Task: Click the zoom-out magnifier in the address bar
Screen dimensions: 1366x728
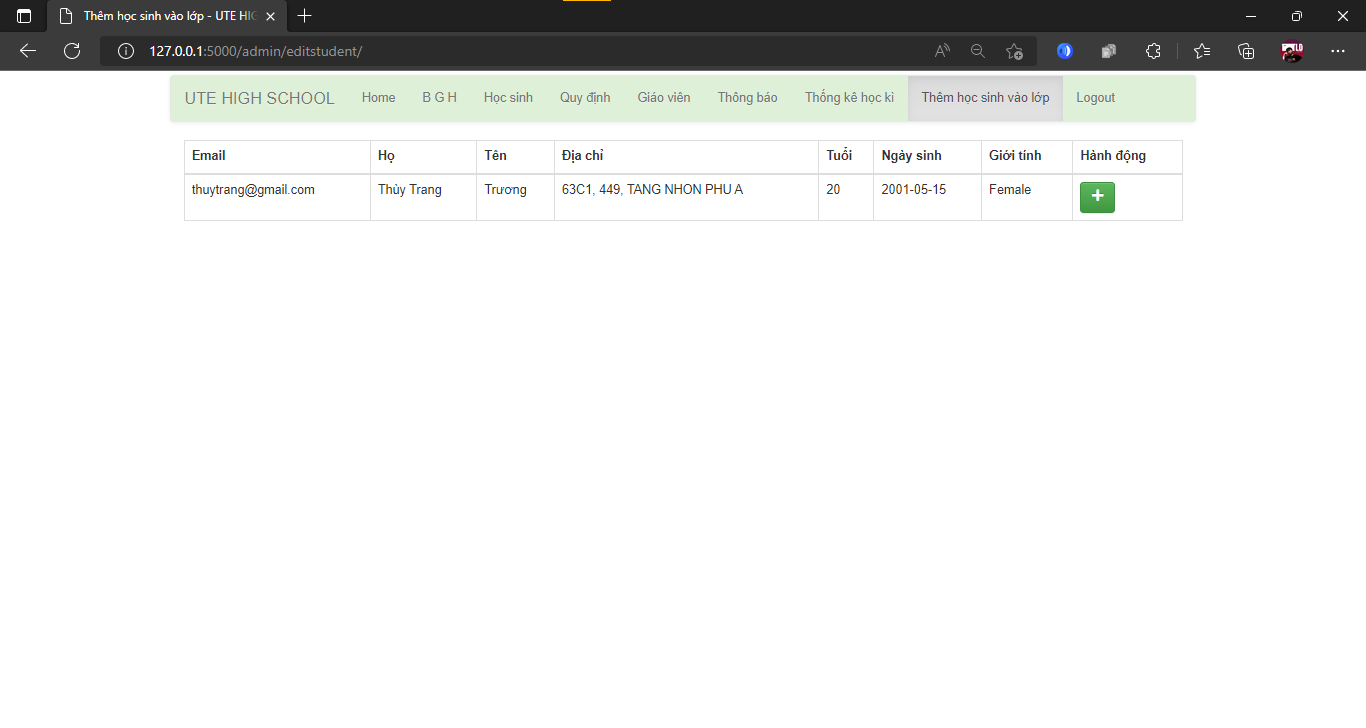Action: pos(978,51)
